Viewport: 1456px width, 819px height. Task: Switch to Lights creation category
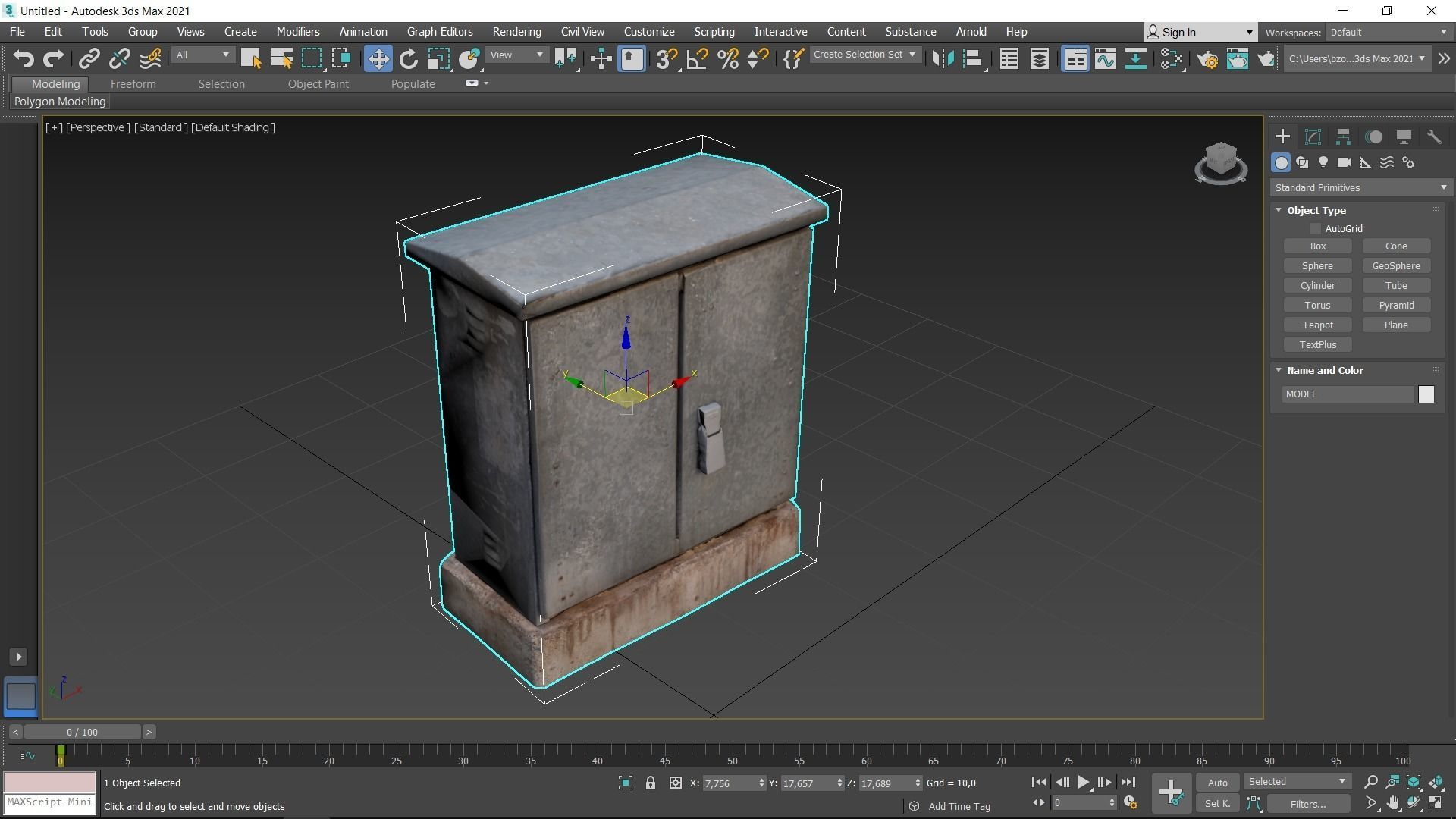[x=1323, y=162]
